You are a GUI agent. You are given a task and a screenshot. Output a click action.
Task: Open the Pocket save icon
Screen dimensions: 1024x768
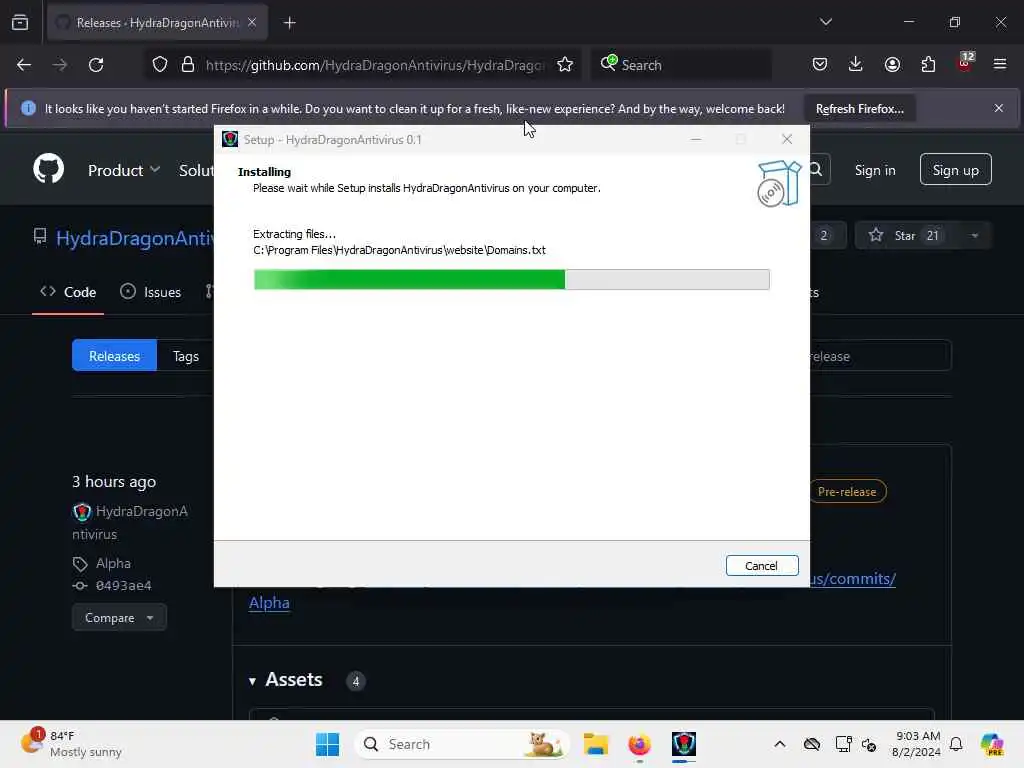pyautogui.click(x=820, y=65)
